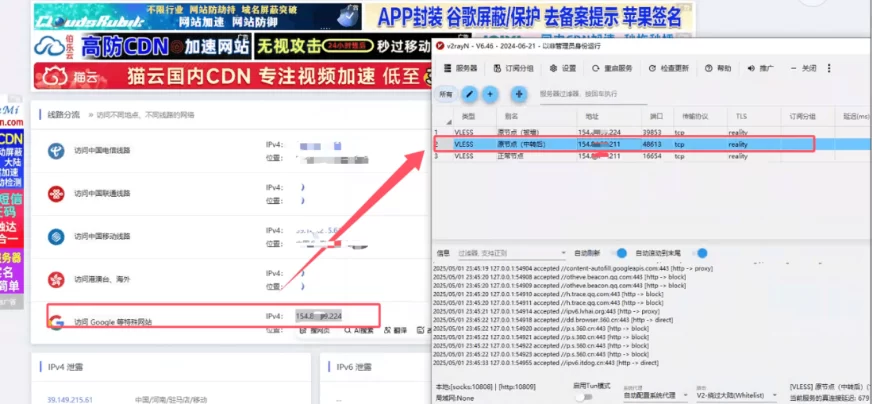Click 重启服务 in the v2rayN toolbar
Viewport: 873px width, 404px height.
tap(612, 68)
